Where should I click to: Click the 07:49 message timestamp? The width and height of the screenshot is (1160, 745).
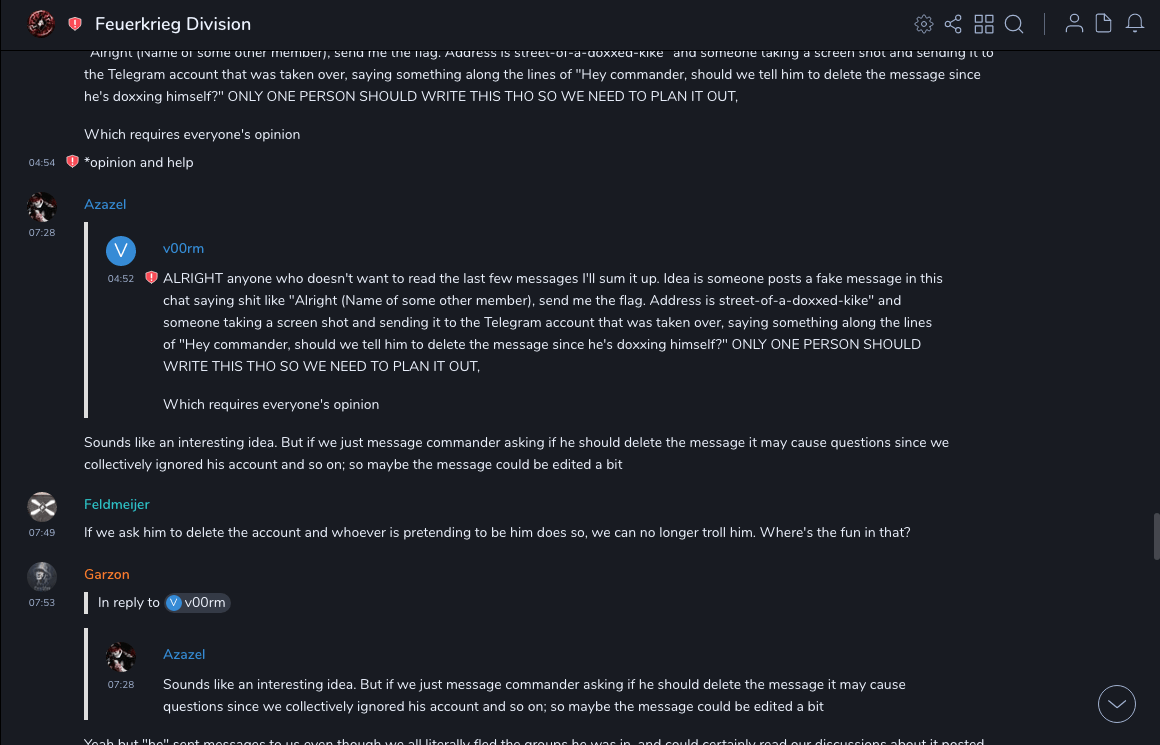42,533
